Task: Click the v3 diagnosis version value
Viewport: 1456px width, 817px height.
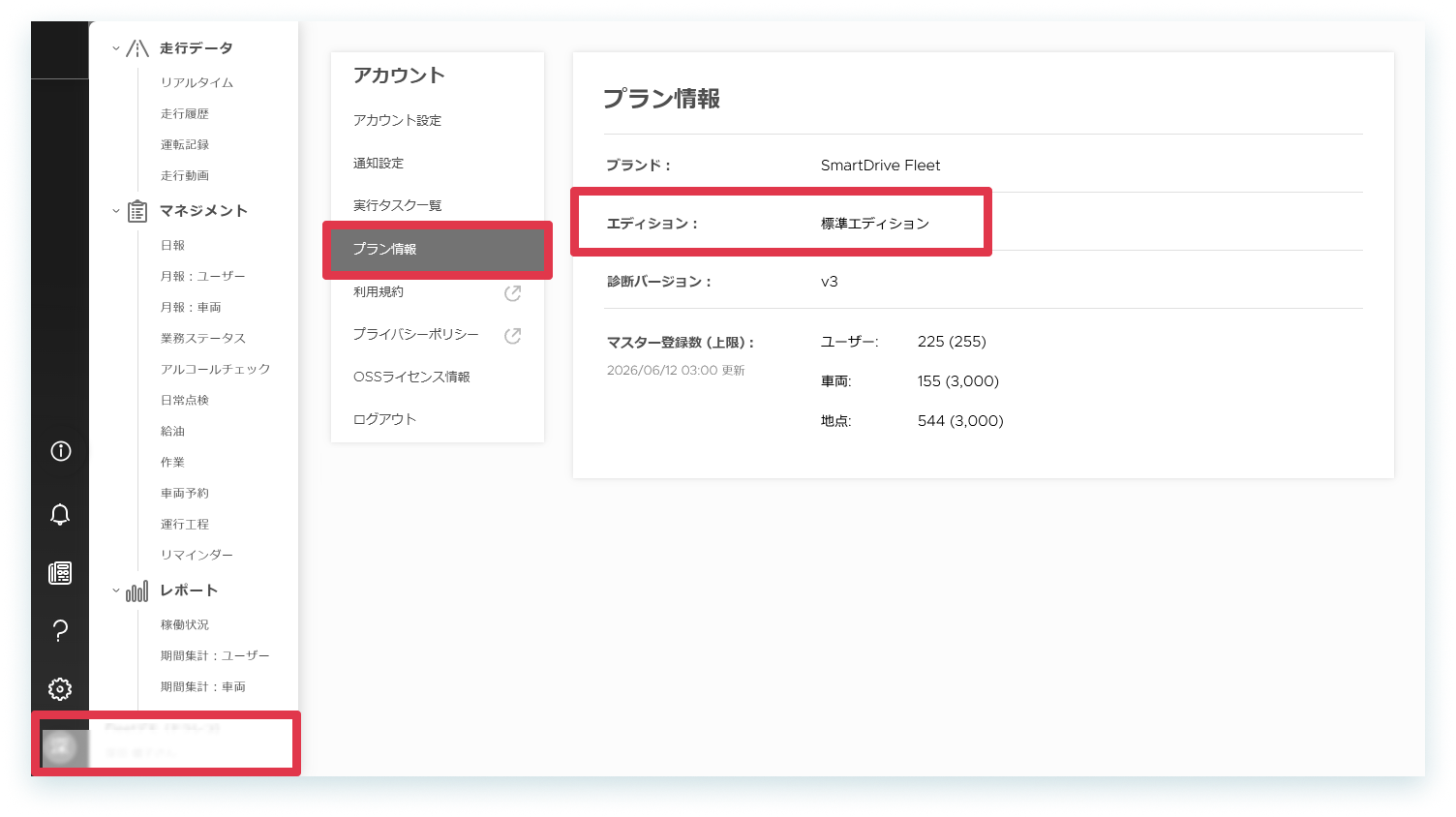Action: pyautogui.click(x=830, y=282)
